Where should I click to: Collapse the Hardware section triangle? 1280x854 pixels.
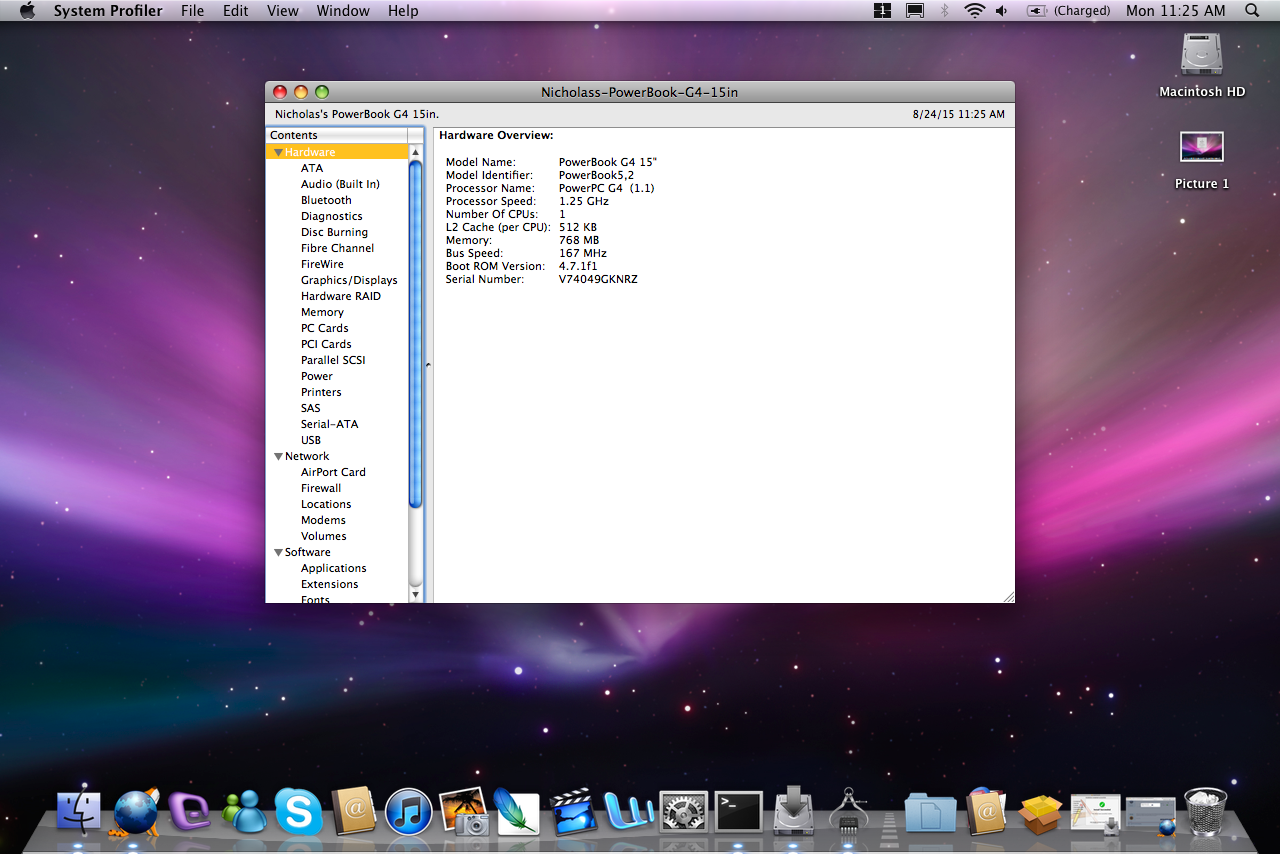[278, 152]
